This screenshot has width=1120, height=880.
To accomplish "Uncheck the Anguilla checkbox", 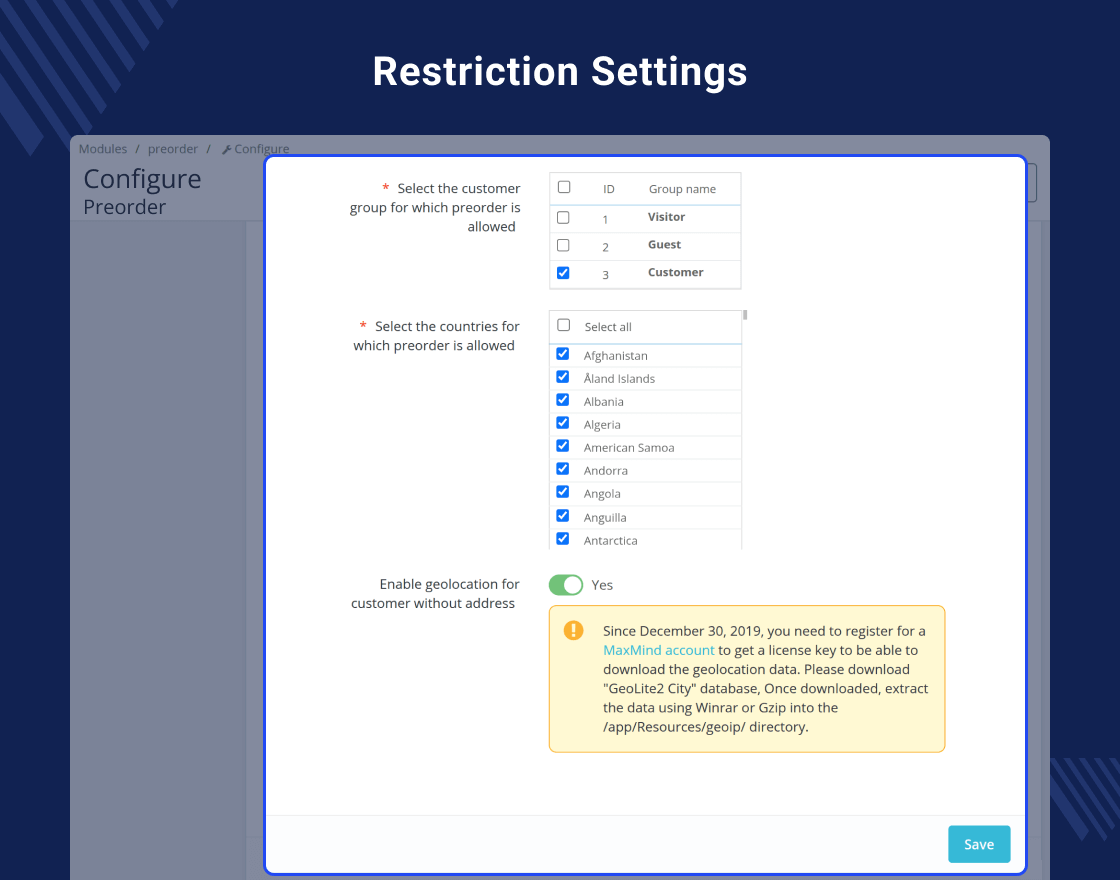I will click(x=563, y=516).
